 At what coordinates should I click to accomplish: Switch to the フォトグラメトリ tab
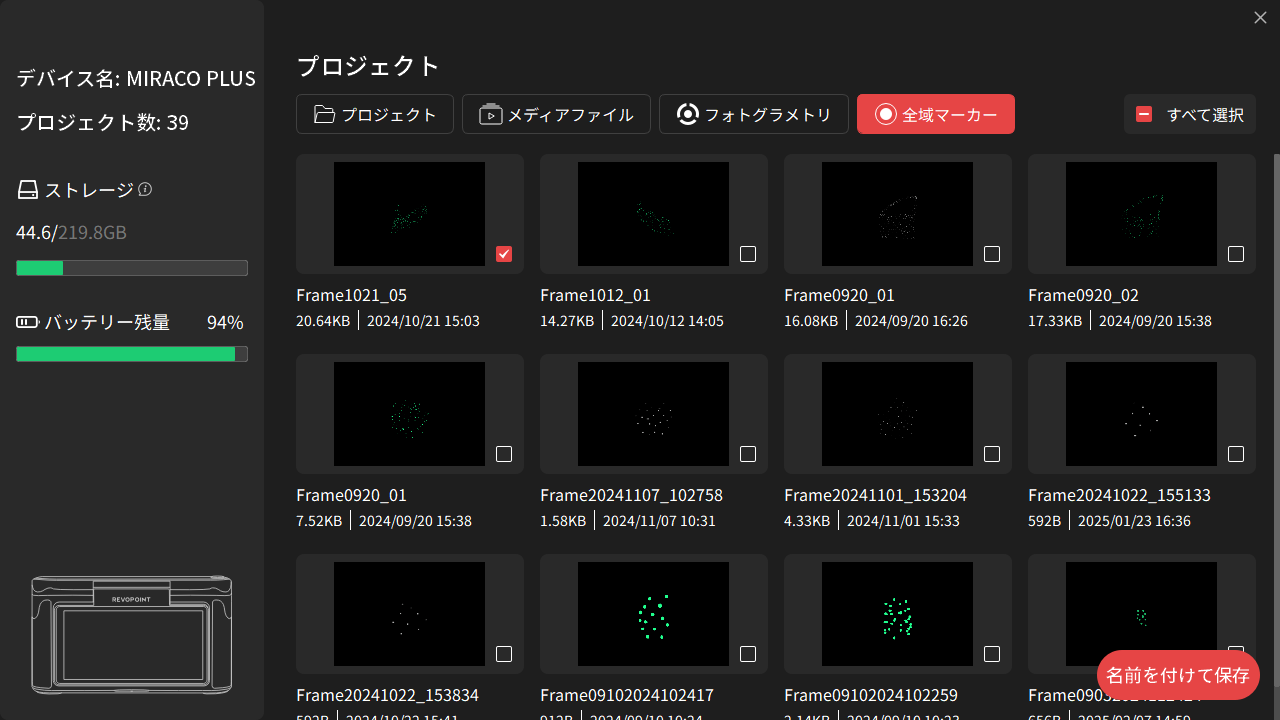click(754, 114)
